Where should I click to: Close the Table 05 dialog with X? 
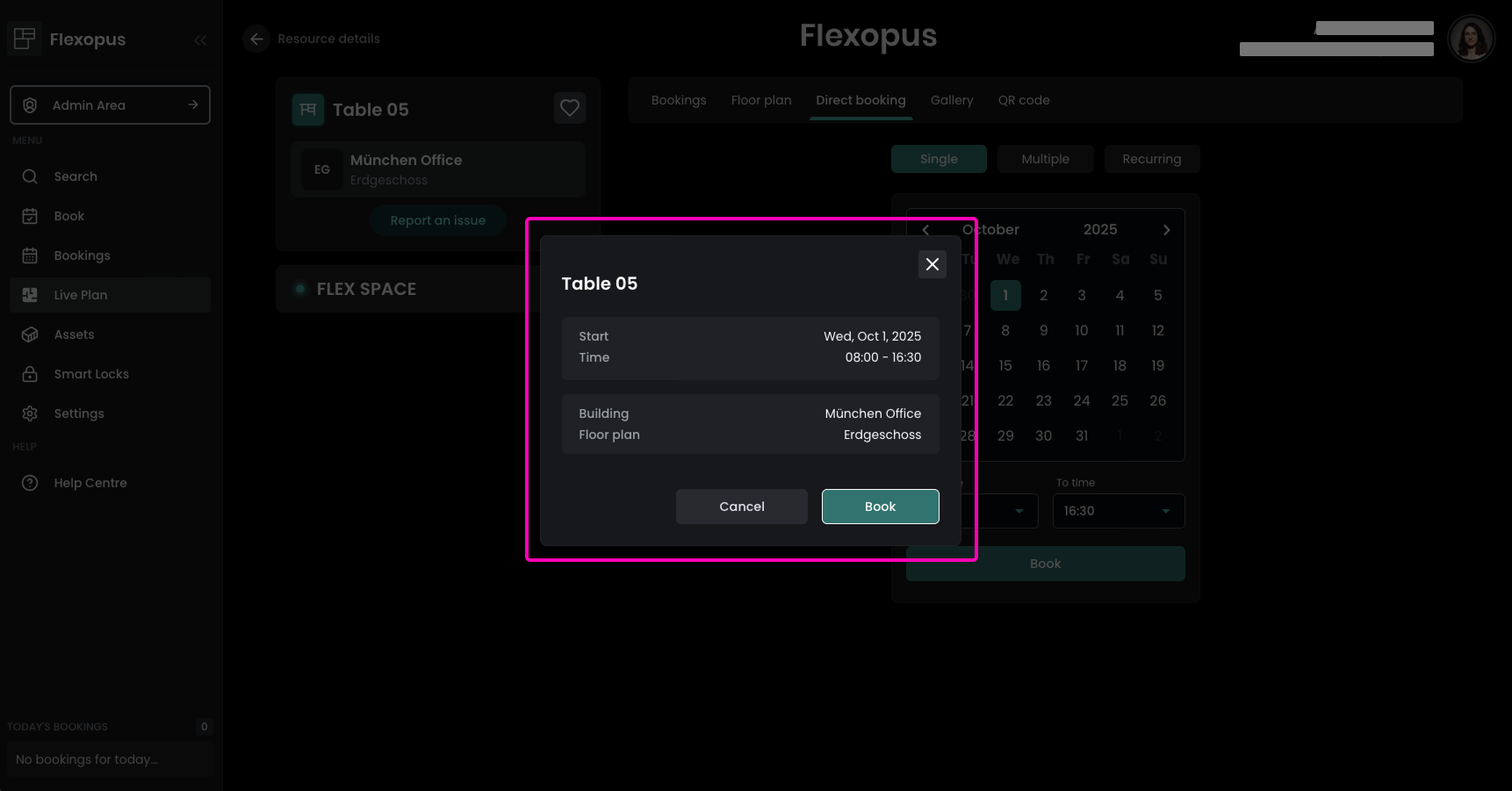[x=932, y=264]
